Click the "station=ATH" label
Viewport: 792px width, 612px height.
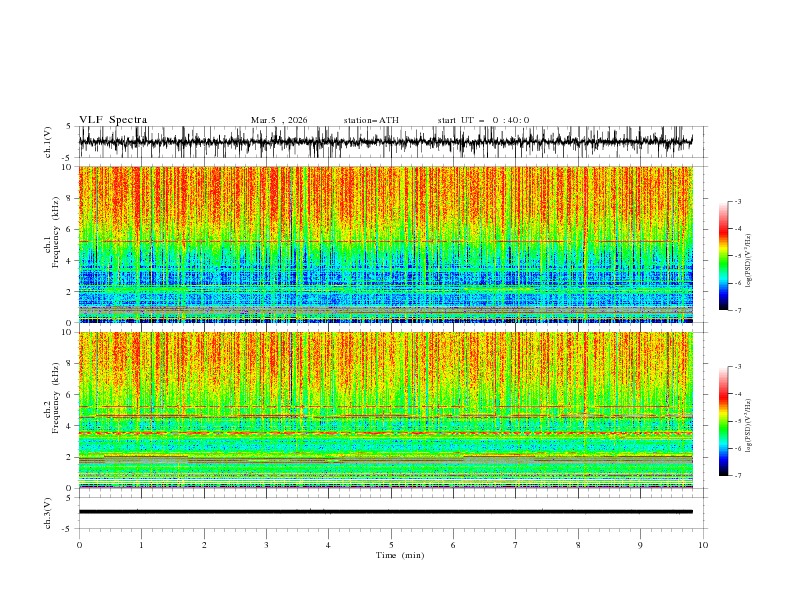click(371, 120)
